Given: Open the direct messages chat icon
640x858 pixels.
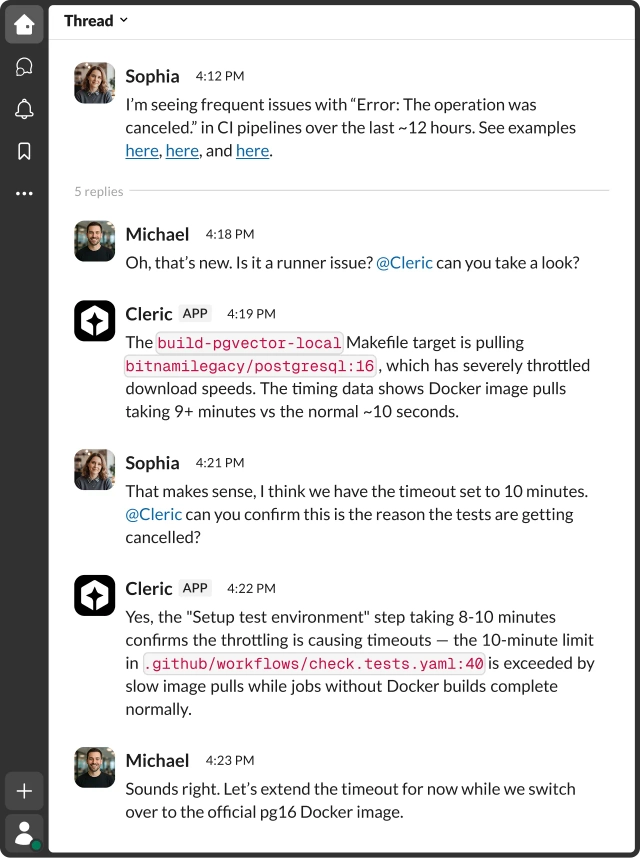Looking at the screenshot, I should tap(24, 67).
